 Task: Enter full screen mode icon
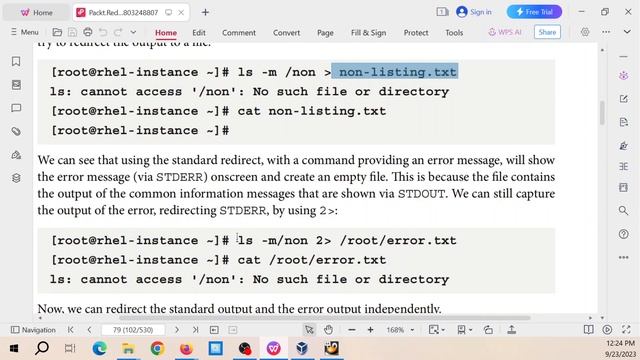click(x=626, y=329)
